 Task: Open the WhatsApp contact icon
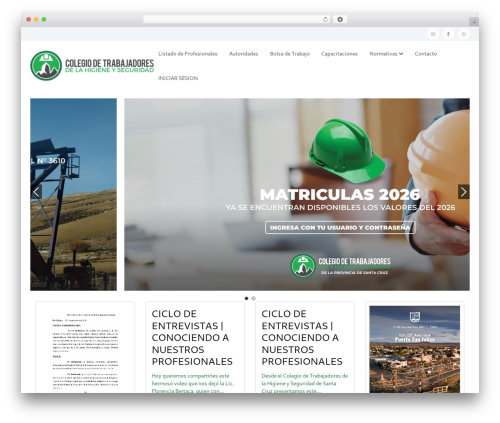(x=464, y=34)
